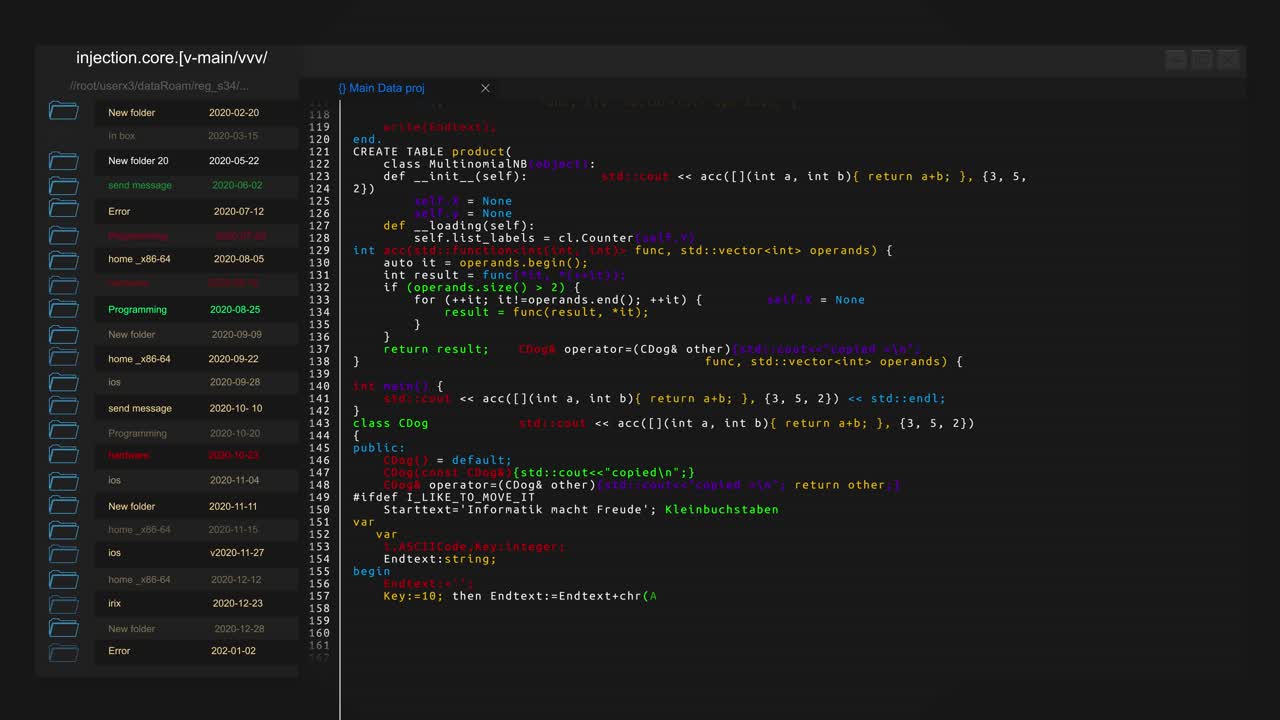
Task: Open the folder icon next to Error 202-01-02
Action: coord(63,651)
